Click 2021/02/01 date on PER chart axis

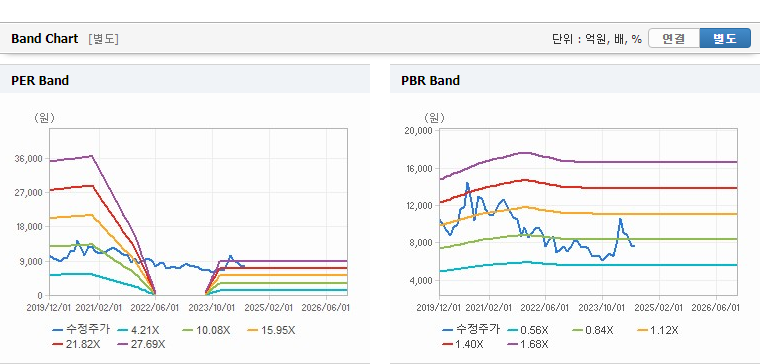pos(99,308)
